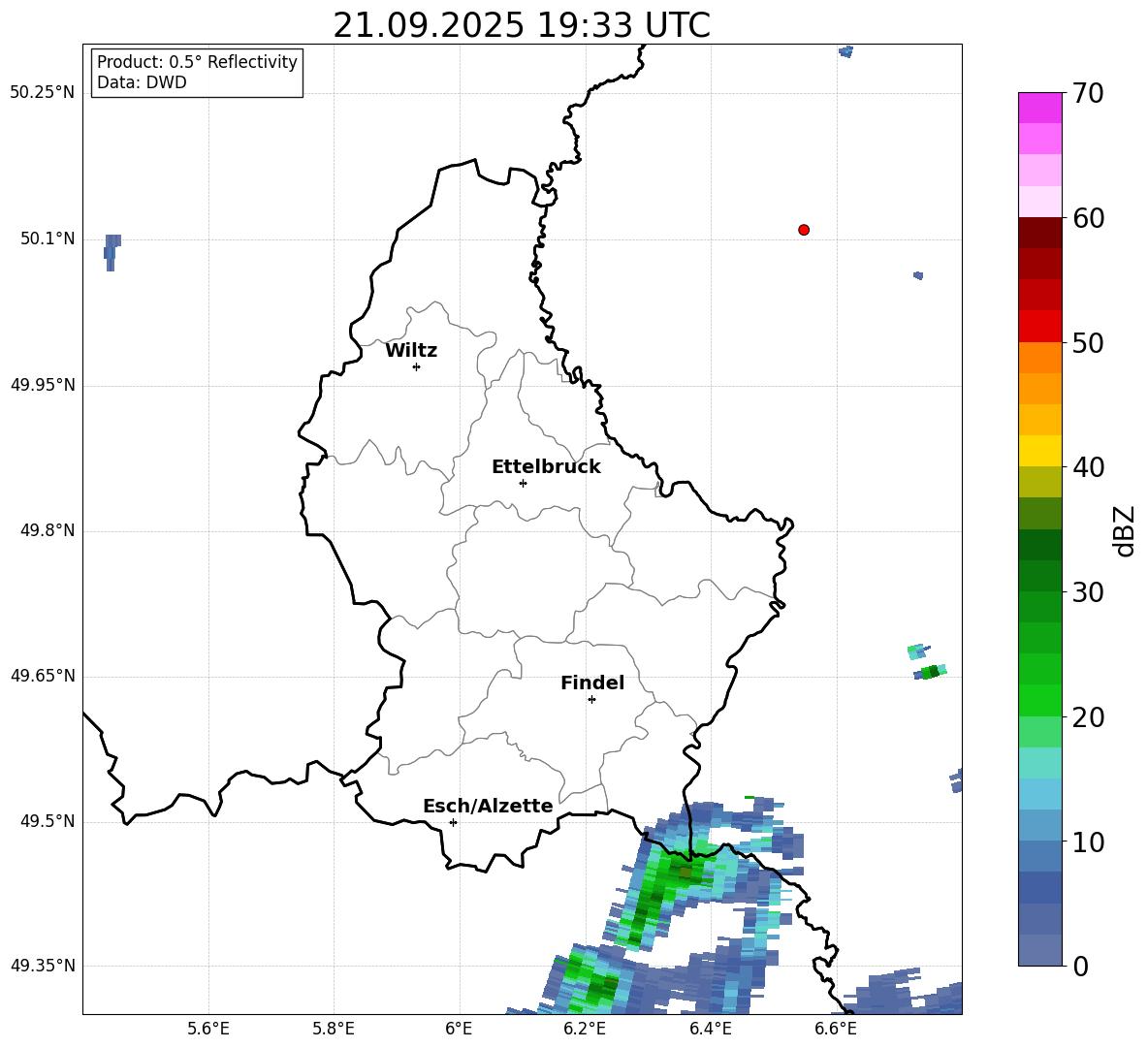Click the 6.2°E longitude label
The image size is (1148, 1048).
click(585, 1029)
